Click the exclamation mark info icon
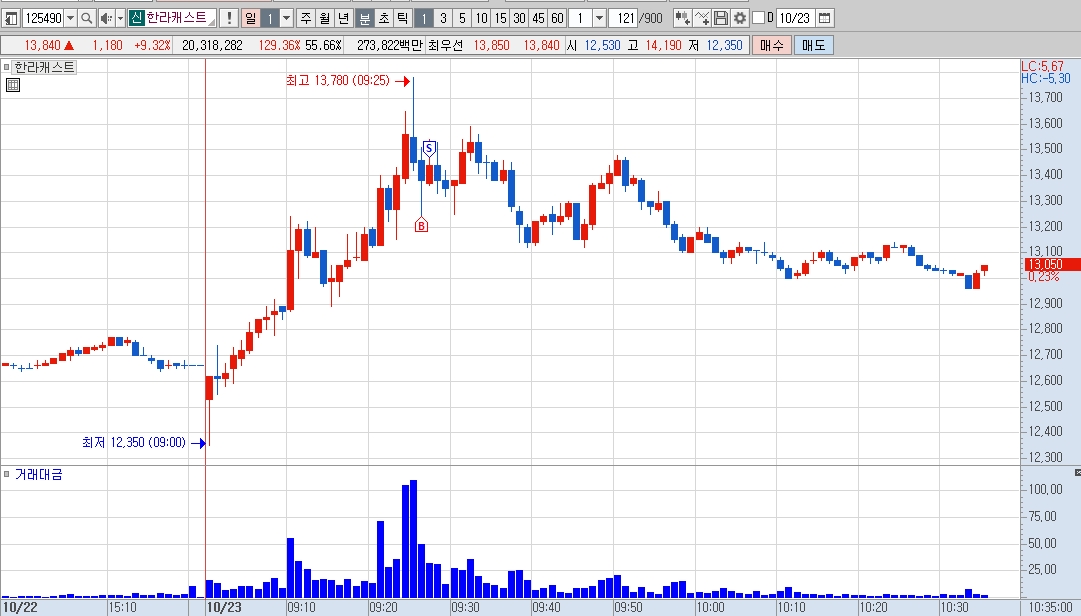Viewport: 1081px width, 616px height. (x=230, y=18)
